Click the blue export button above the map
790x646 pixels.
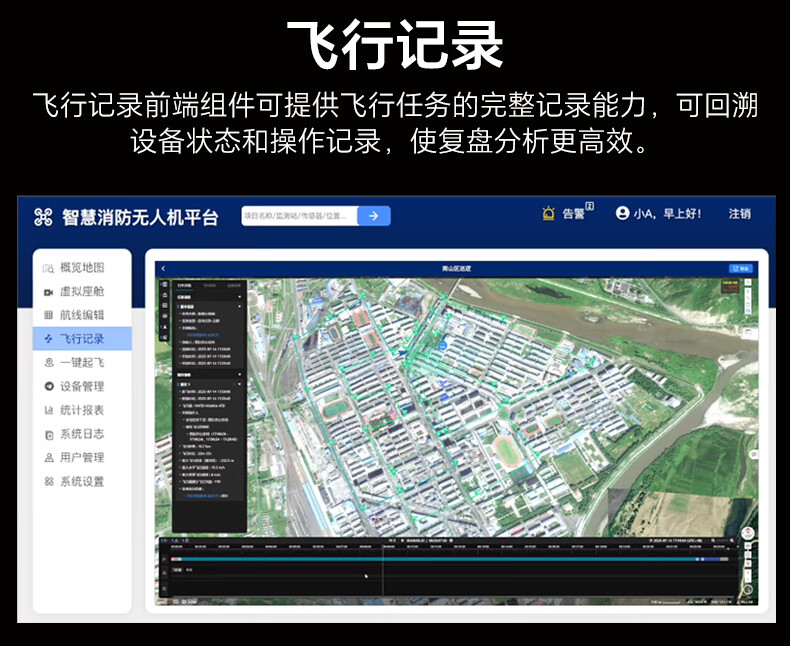coord(740,268)
